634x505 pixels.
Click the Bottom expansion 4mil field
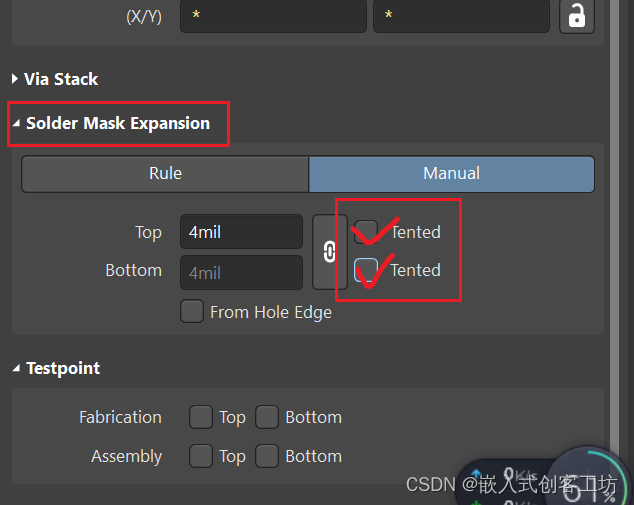pyautogui.click(x=241, y=272)
